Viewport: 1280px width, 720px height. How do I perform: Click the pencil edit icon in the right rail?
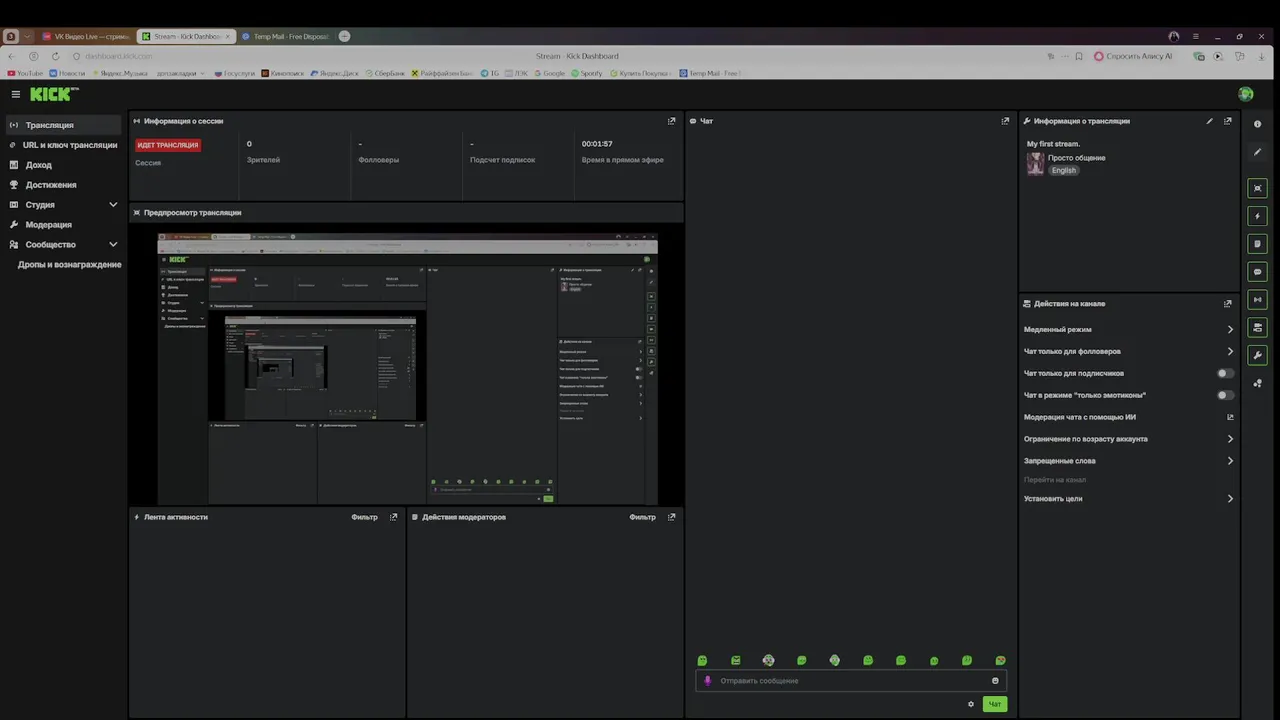click(x=1258, y=152)
